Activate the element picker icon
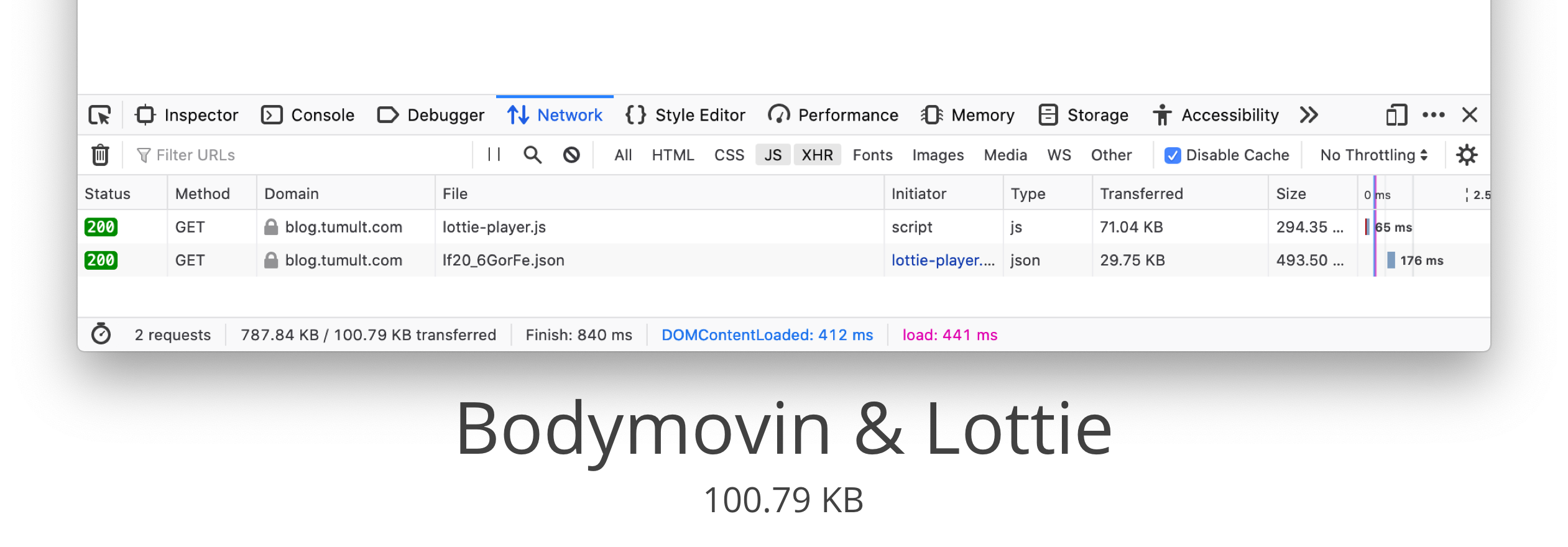This screenshot has width=1568, height=547. [x=99, y=116]
